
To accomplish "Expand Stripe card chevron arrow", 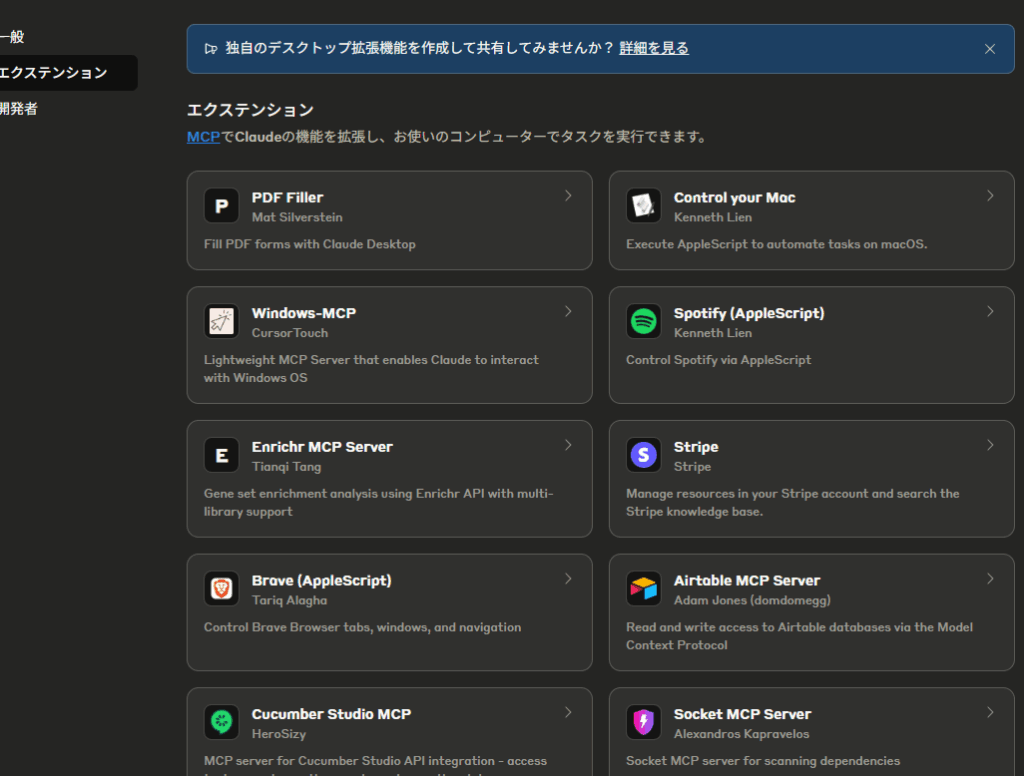I will pos(990,445).
